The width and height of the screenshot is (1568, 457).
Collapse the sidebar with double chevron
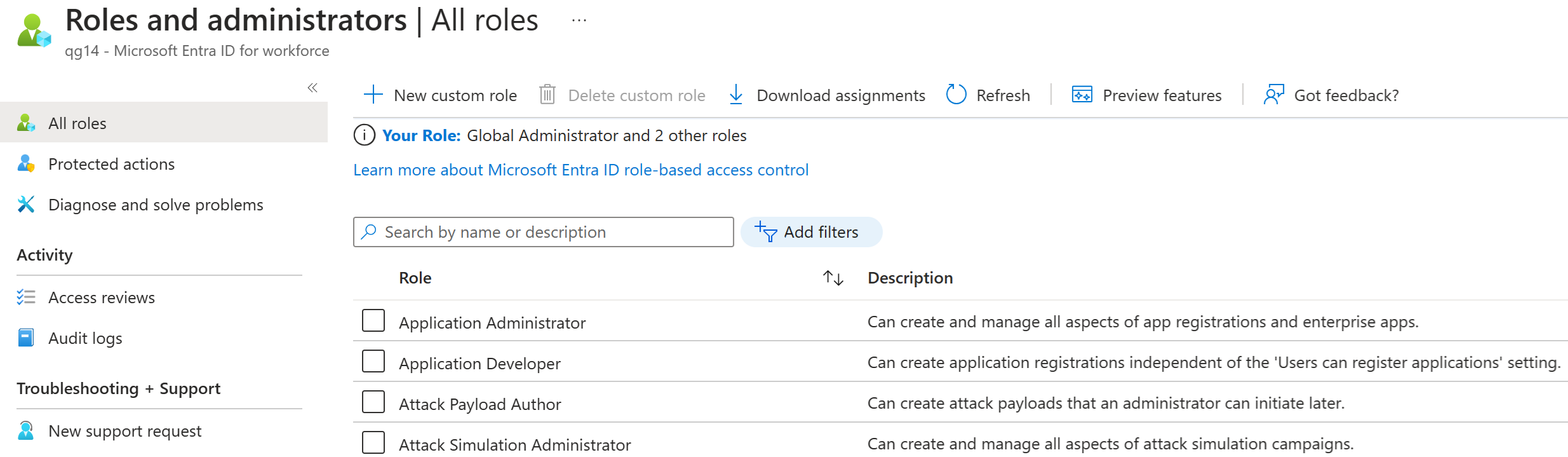coord(312,88)
